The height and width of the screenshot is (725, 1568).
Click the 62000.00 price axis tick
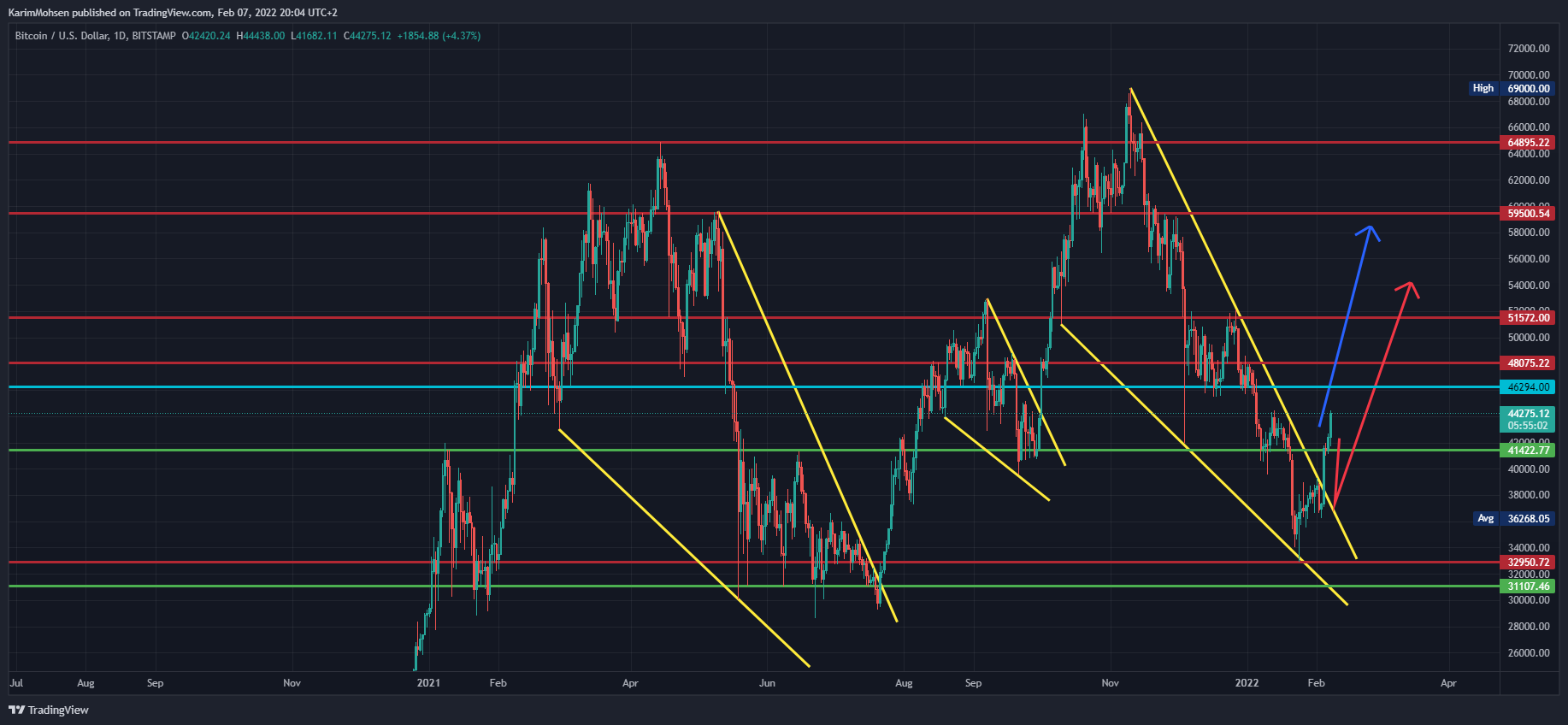(x=1529, y=180)
